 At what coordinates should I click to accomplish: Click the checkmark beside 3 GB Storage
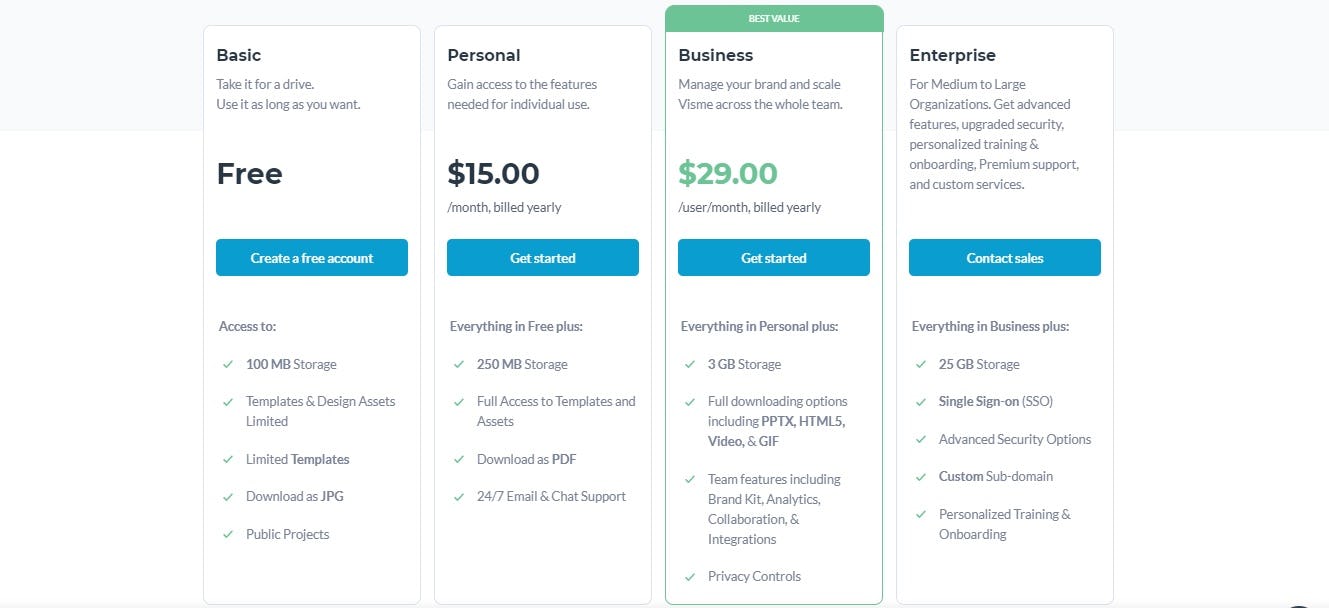(689, 364)
